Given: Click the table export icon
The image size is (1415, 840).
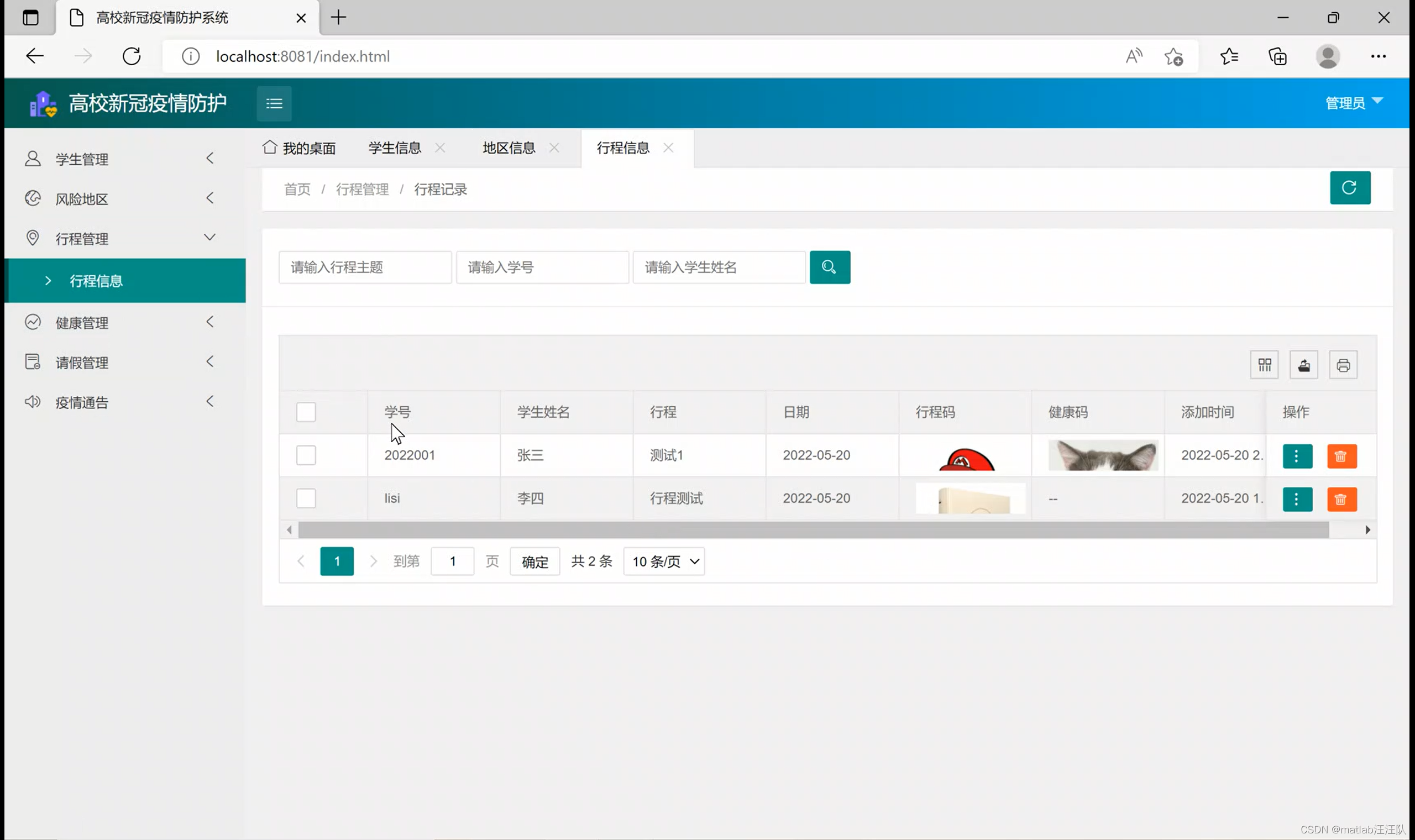Looking at the screenshot, I should tap(1303, 365).
